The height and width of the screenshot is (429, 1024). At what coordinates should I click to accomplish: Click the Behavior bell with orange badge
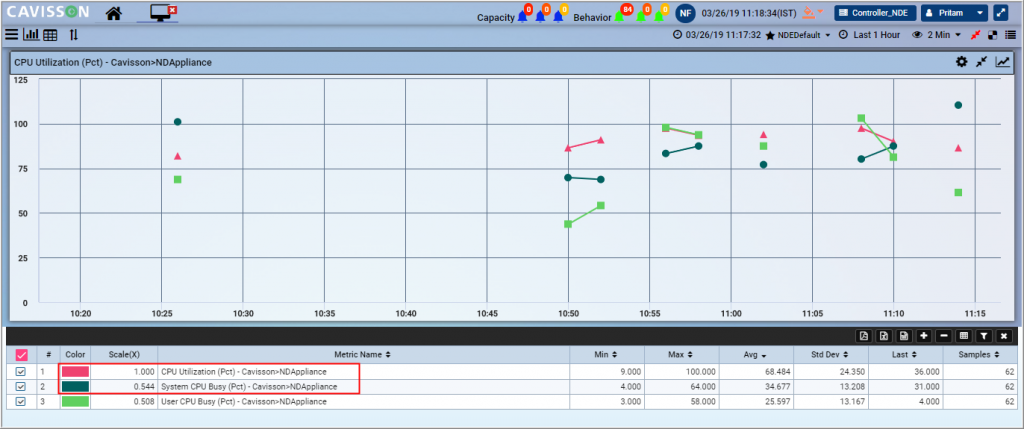point(642,15)
